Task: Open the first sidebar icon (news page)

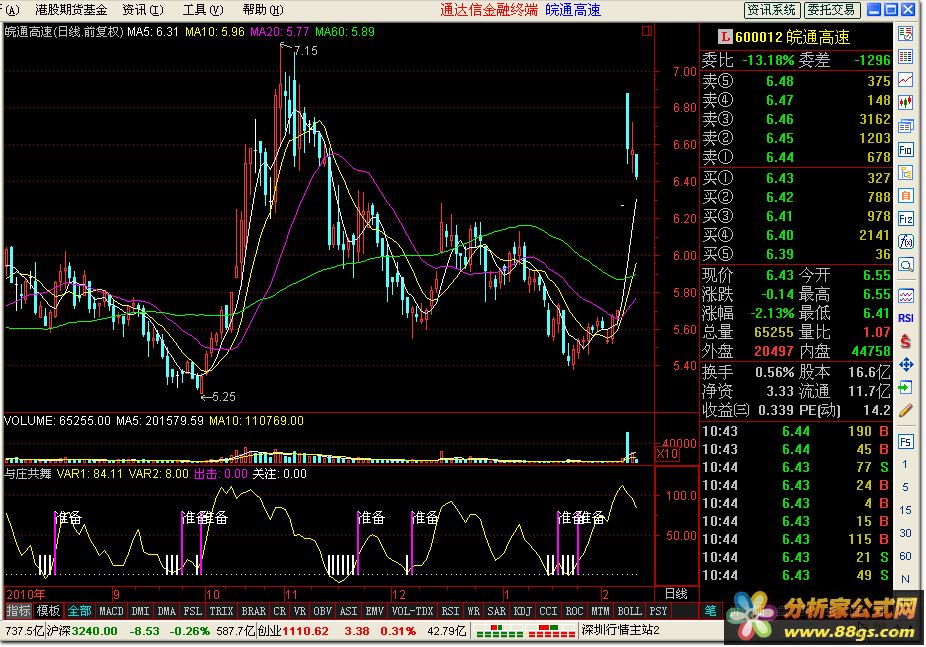Action: [905, 33]
